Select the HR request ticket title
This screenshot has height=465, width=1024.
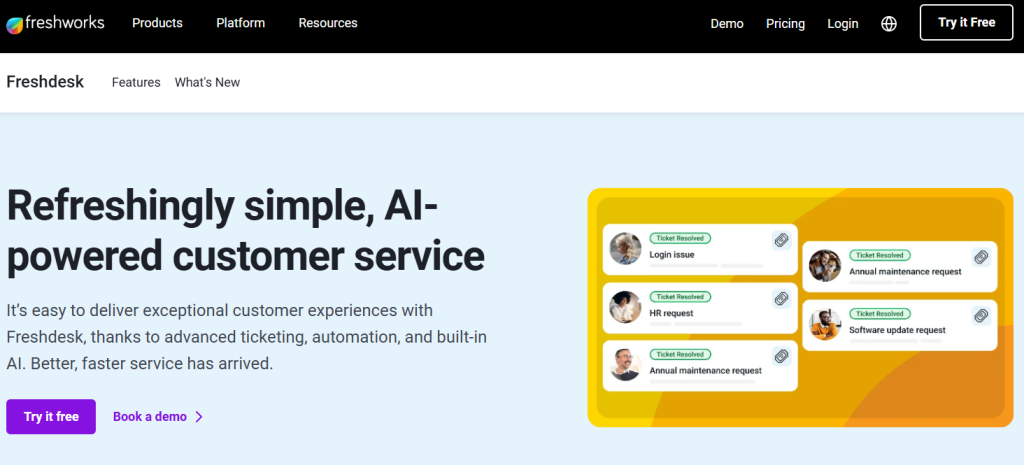pos(671,313)
